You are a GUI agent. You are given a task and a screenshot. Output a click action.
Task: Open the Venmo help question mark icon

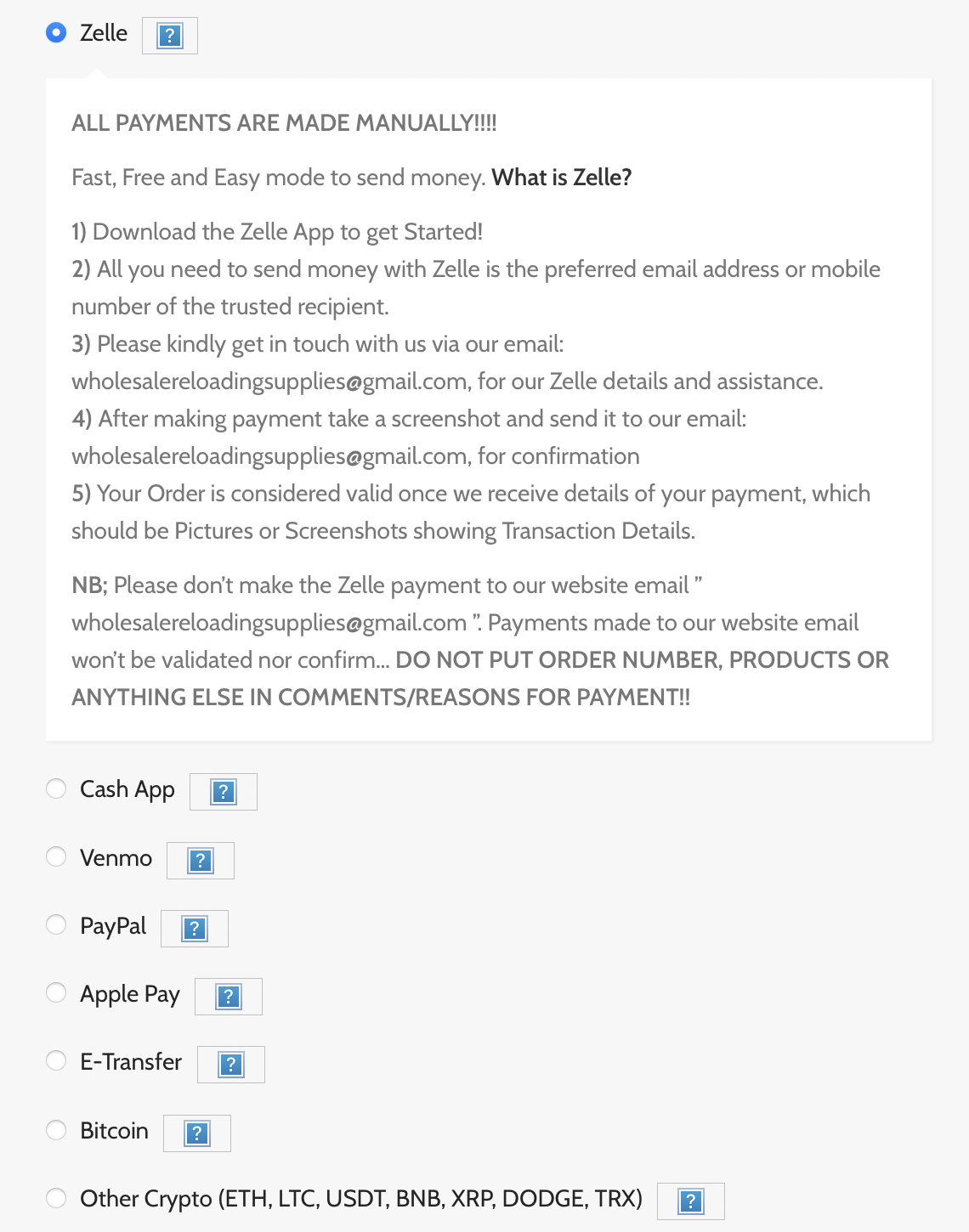pos(200,861)
